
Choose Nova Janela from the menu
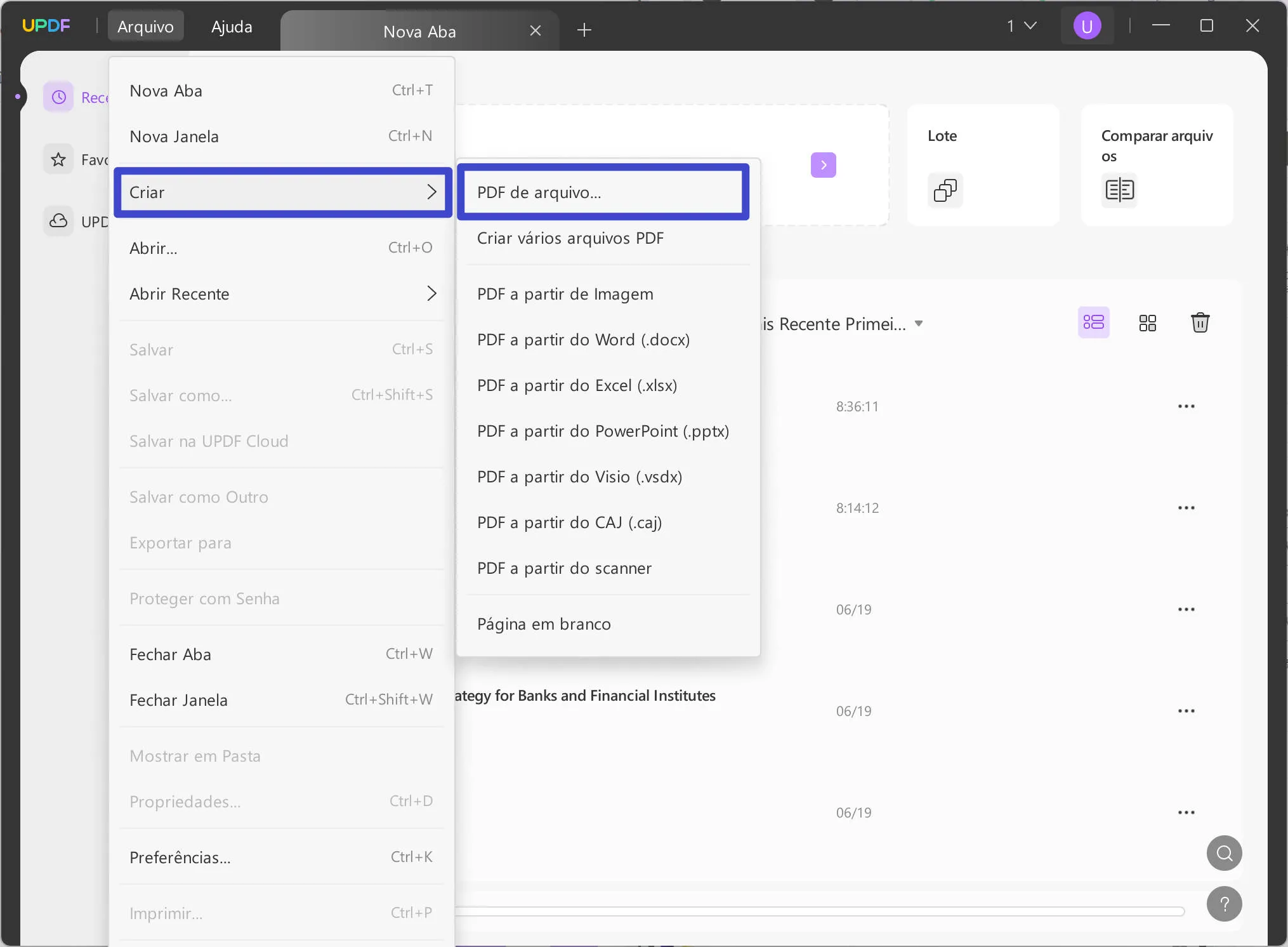[x=282, y=136]
